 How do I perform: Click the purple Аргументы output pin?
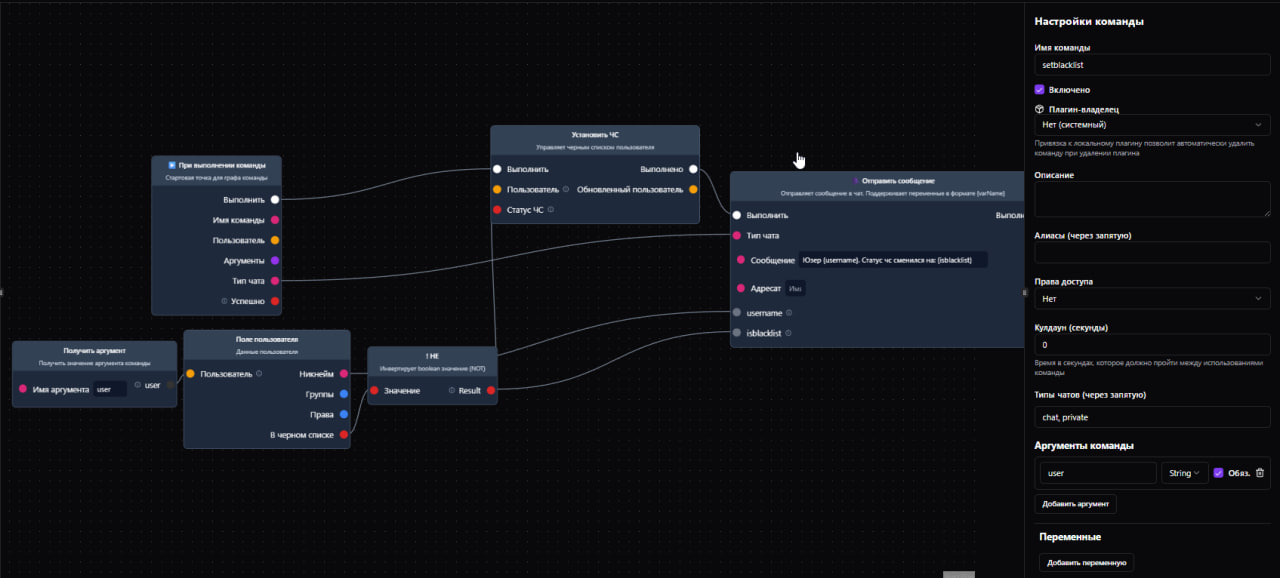(x=275, y=261)
